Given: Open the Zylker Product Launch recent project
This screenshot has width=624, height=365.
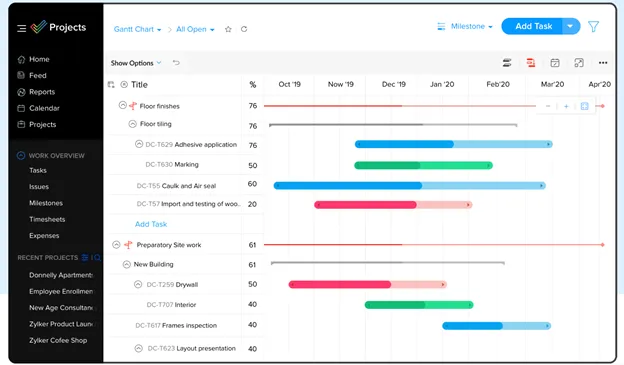Looking at the screenshot, I should 60,324.
